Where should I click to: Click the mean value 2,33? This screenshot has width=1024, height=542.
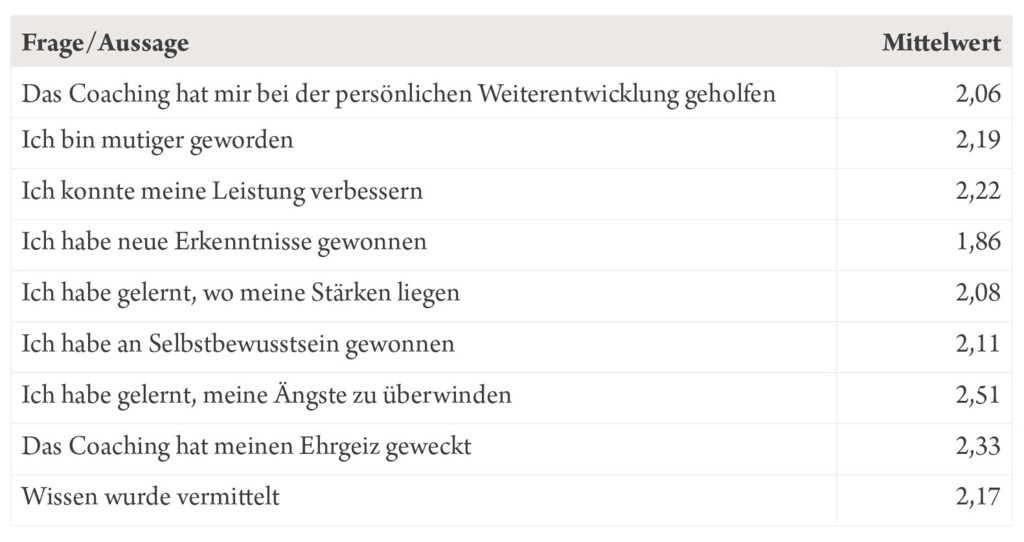coord(978,445)
